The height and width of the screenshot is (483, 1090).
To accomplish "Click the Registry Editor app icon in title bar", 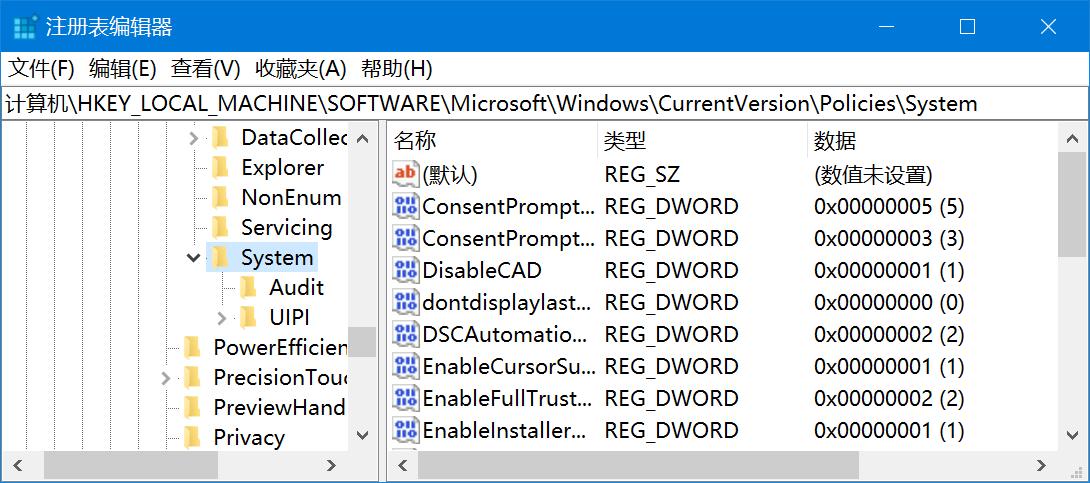I will (25, 27).
